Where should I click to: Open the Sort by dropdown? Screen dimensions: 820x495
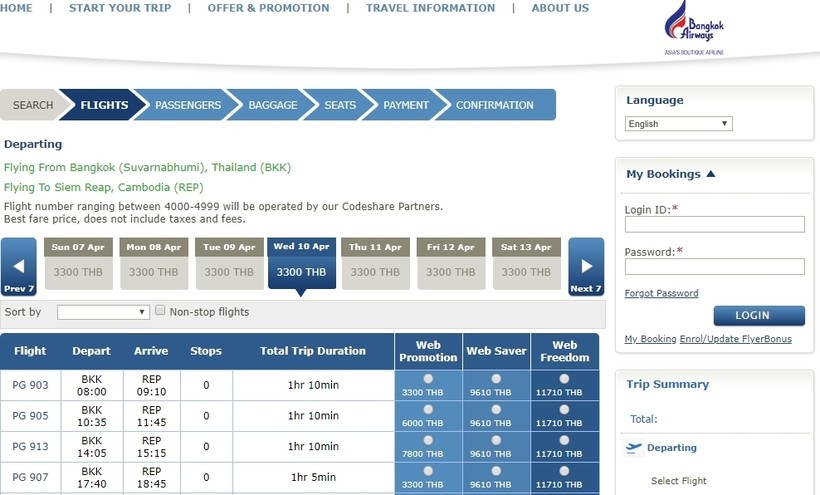[103, 312]
